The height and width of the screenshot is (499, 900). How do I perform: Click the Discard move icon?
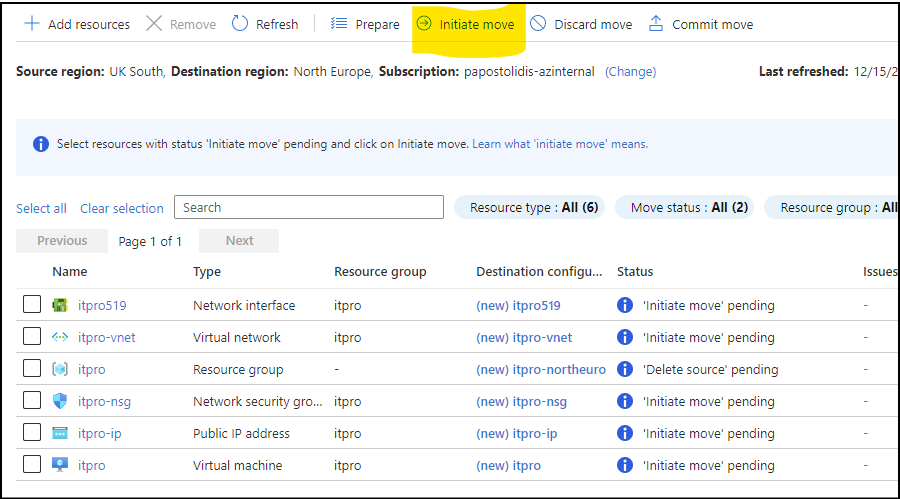(538, 24)
